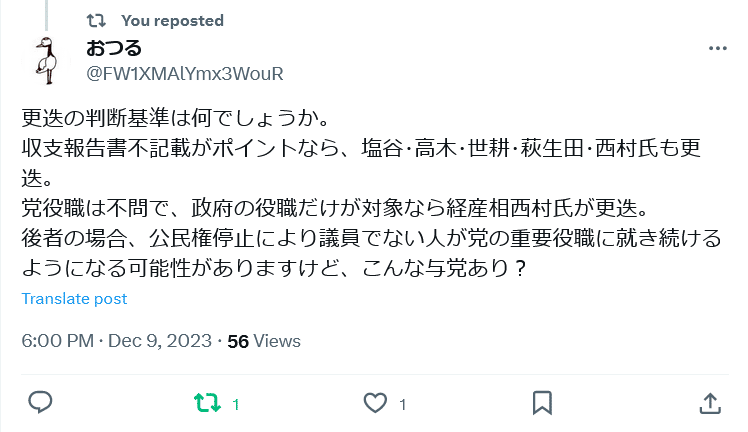748x432 pixels.
Task: Bookmark this post
Action: (542, 403)
